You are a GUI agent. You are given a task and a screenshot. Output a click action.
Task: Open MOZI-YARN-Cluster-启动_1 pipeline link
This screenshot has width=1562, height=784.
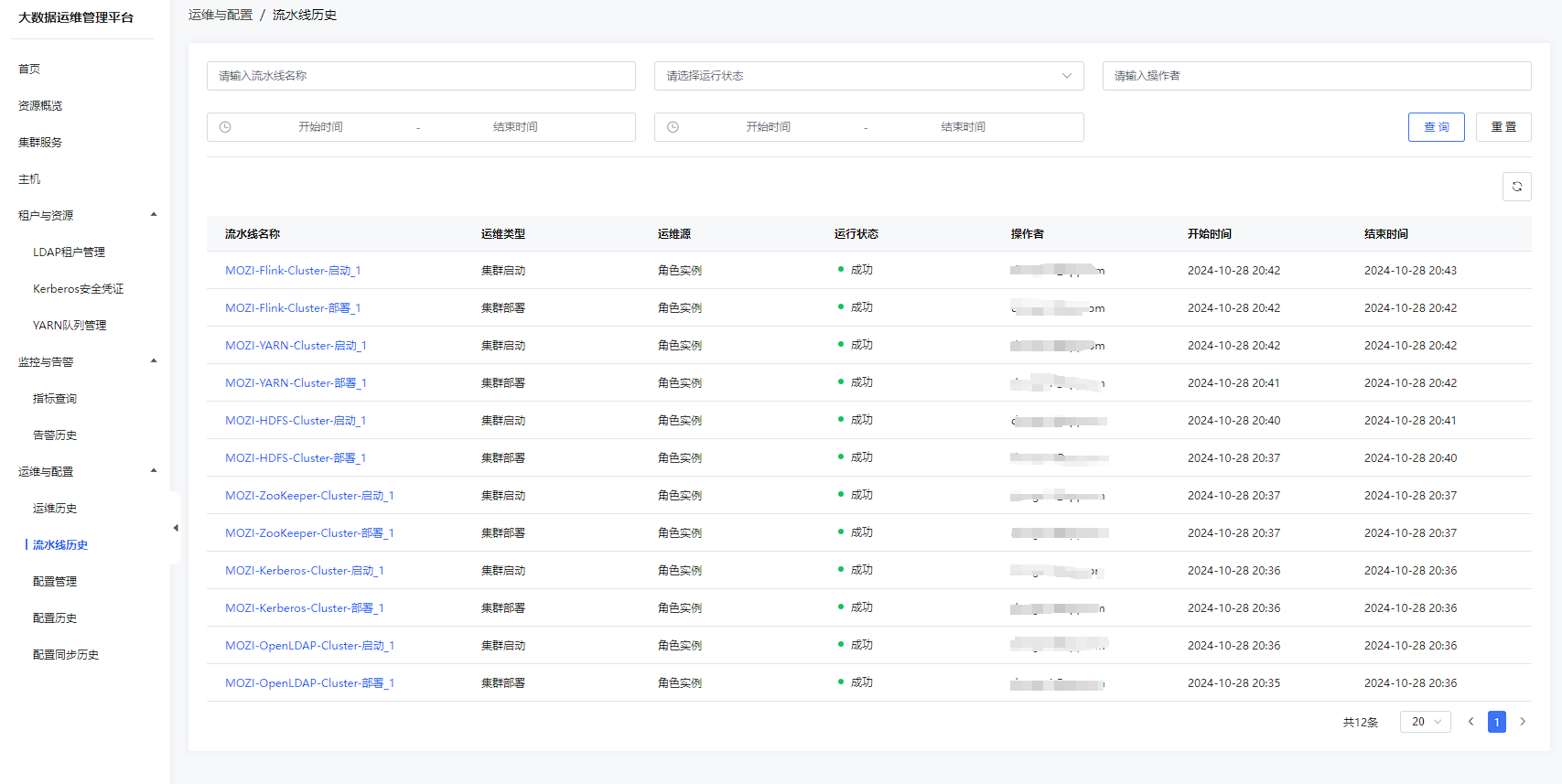coord(296,345)
